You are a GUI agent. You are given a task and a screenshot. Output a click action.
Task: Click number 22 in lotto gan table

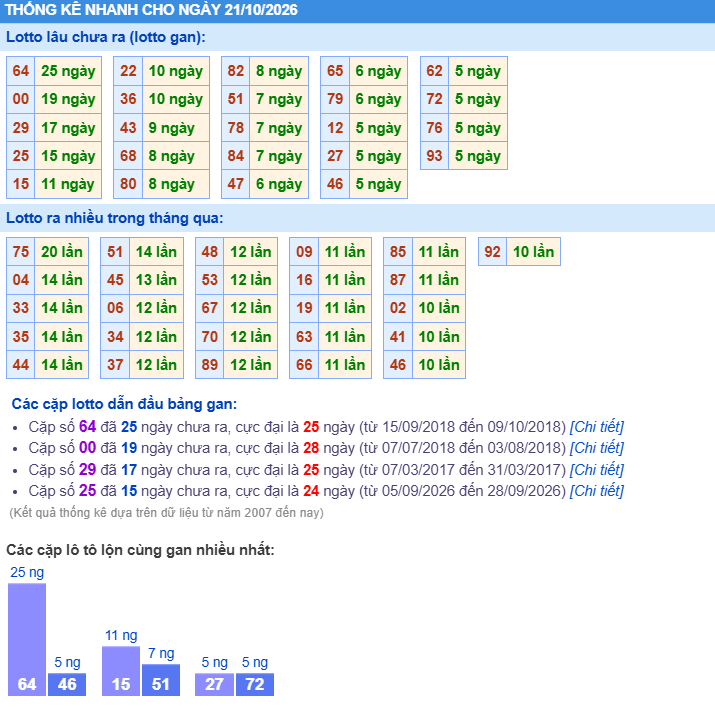tap(128, 71)
